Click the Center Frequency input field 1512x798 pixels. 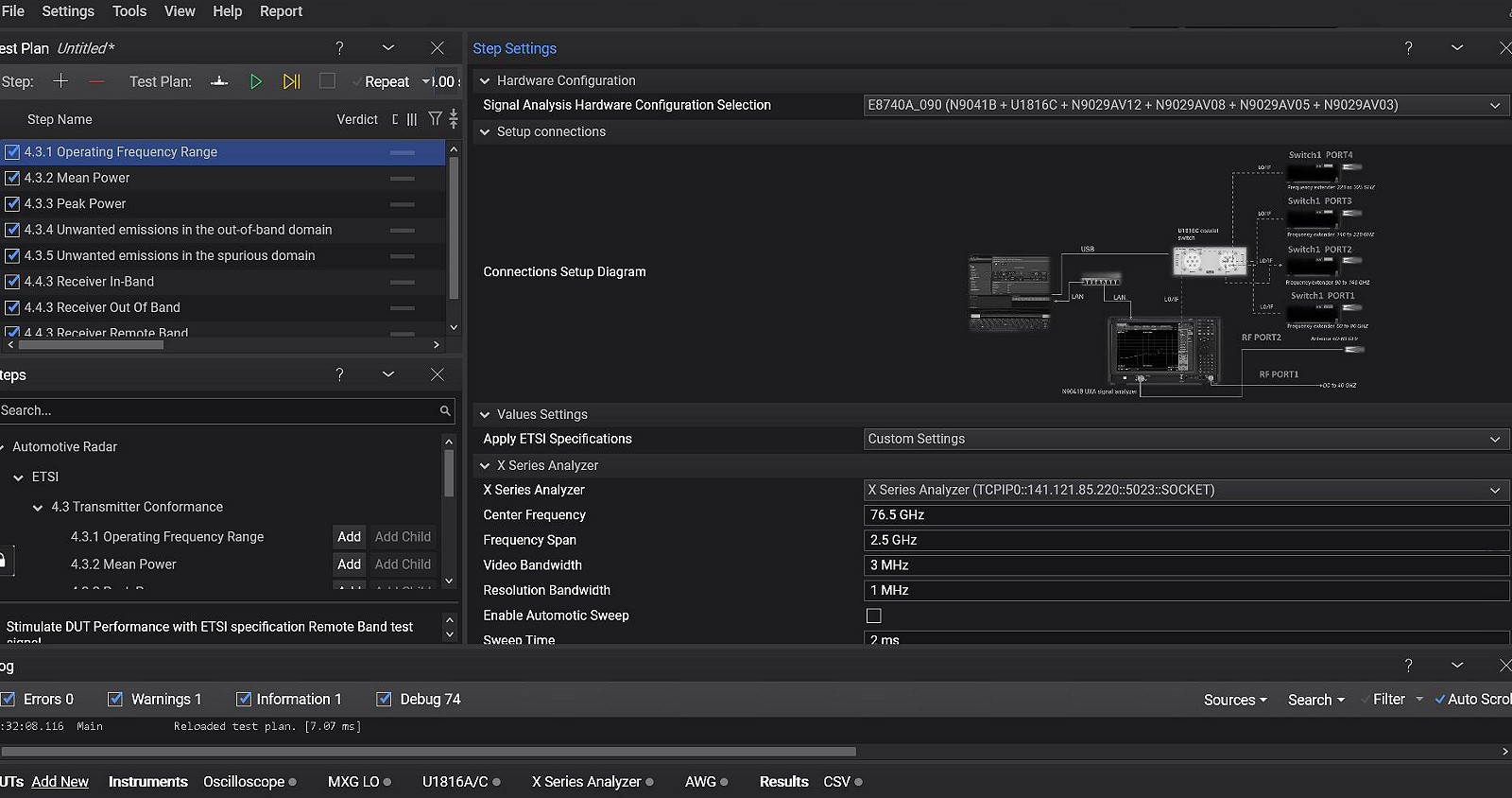click(x=1186, y=515)
